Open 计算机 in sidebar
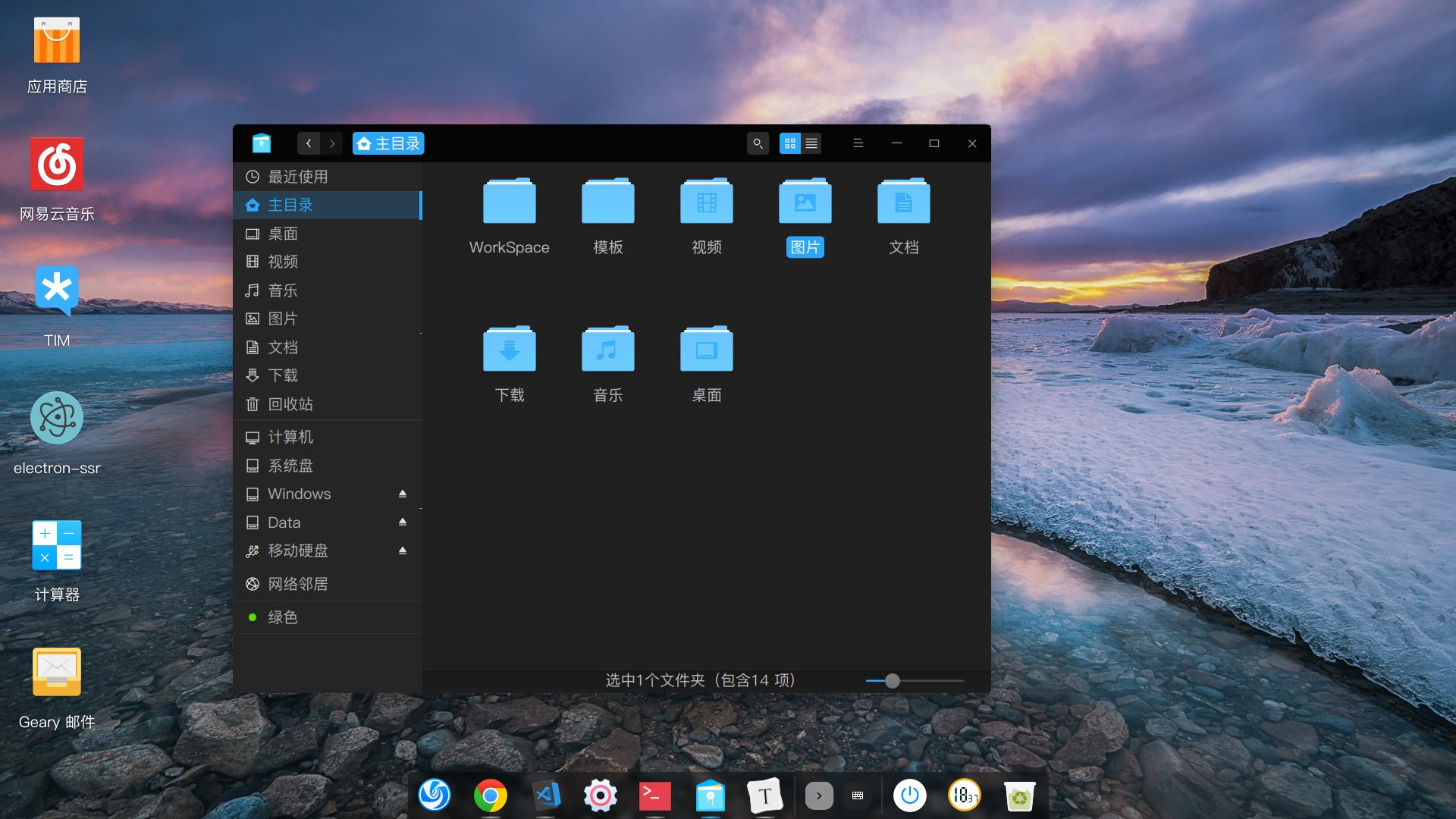The width and height of the screenshot is (1456, 819). pos(328,437)
